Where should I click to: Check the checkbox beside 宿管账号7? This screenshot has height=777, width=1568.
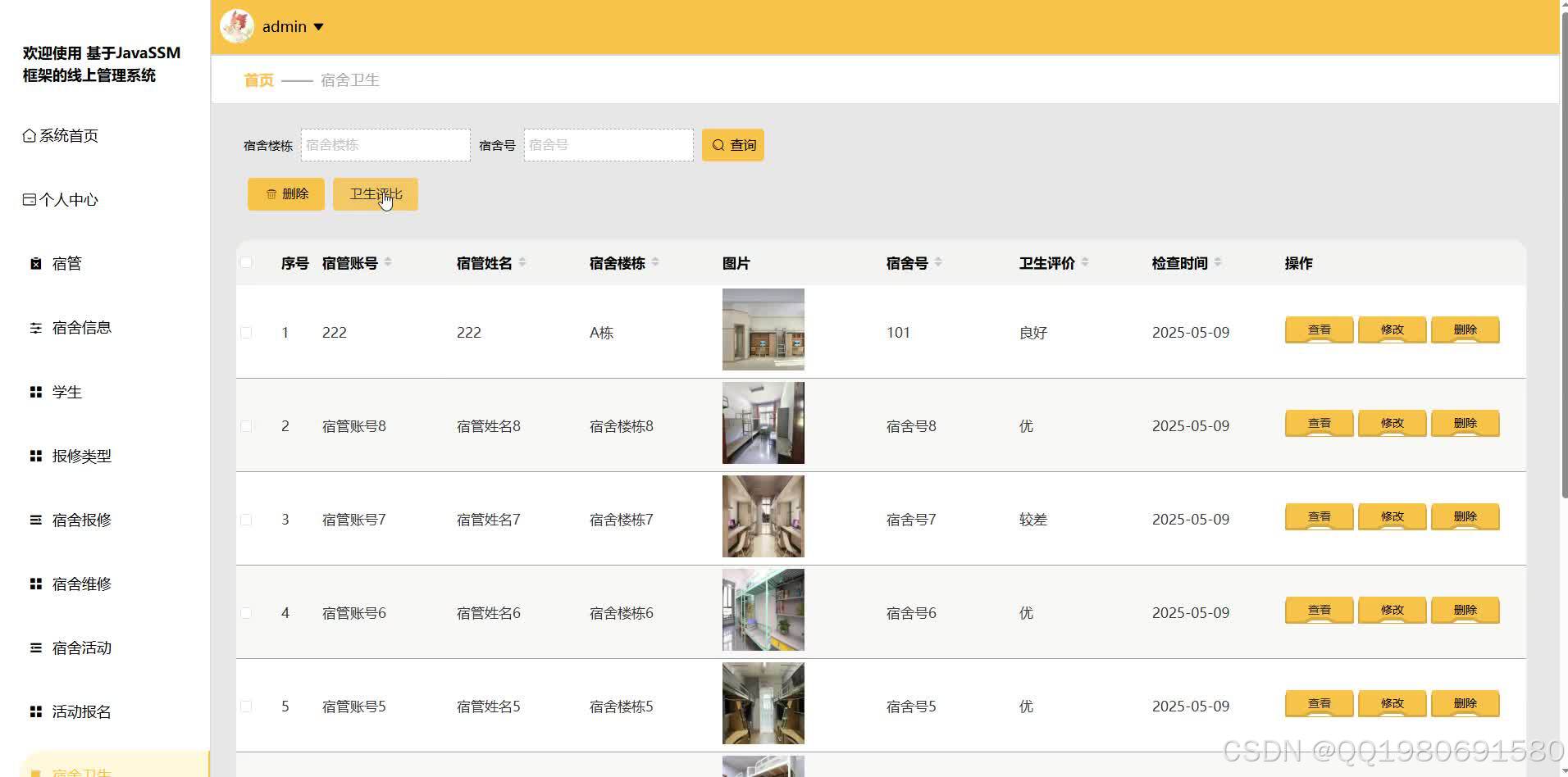246,519
